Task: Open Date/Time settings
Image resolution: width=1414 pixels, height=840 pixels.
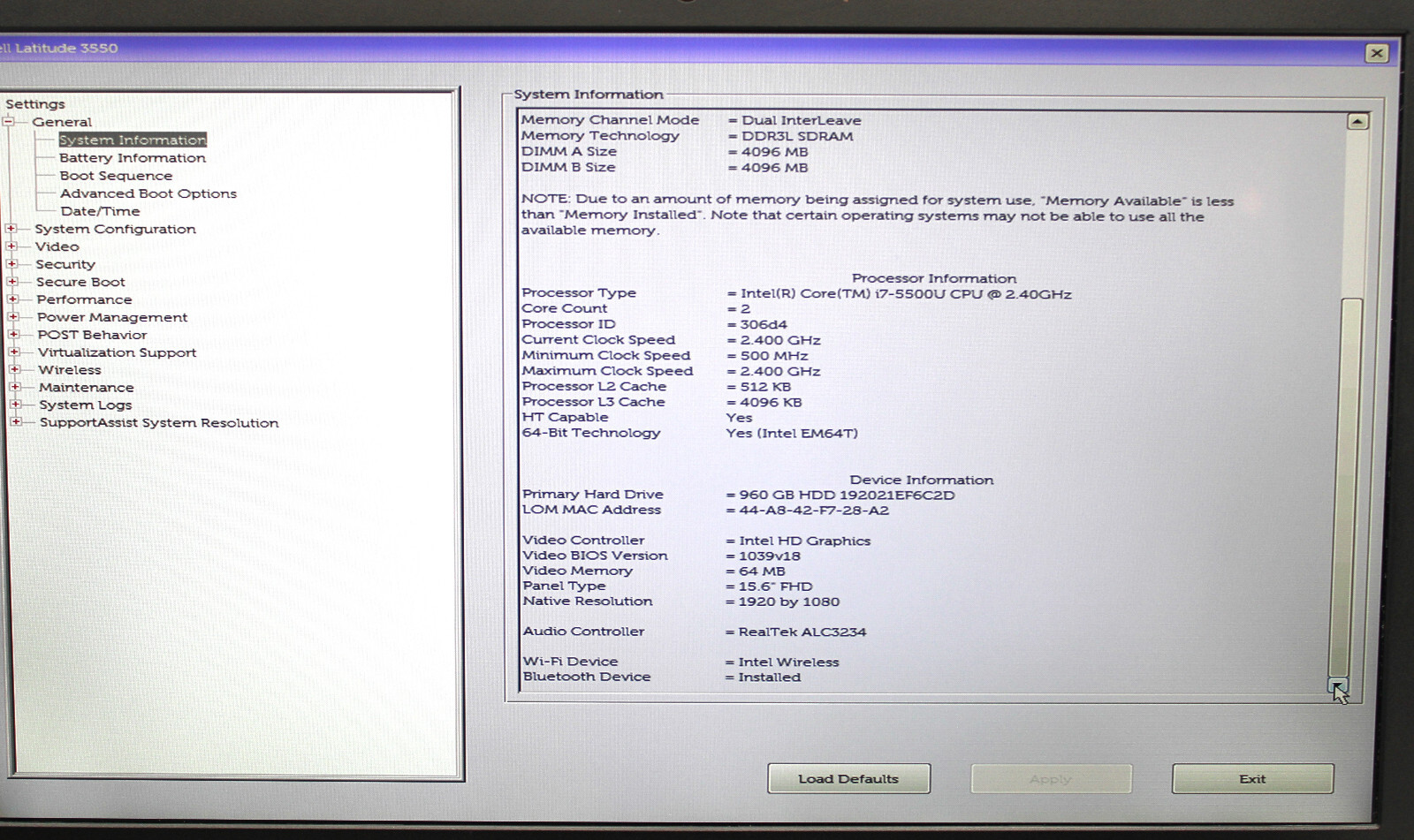Action: [x=100, y=210]
